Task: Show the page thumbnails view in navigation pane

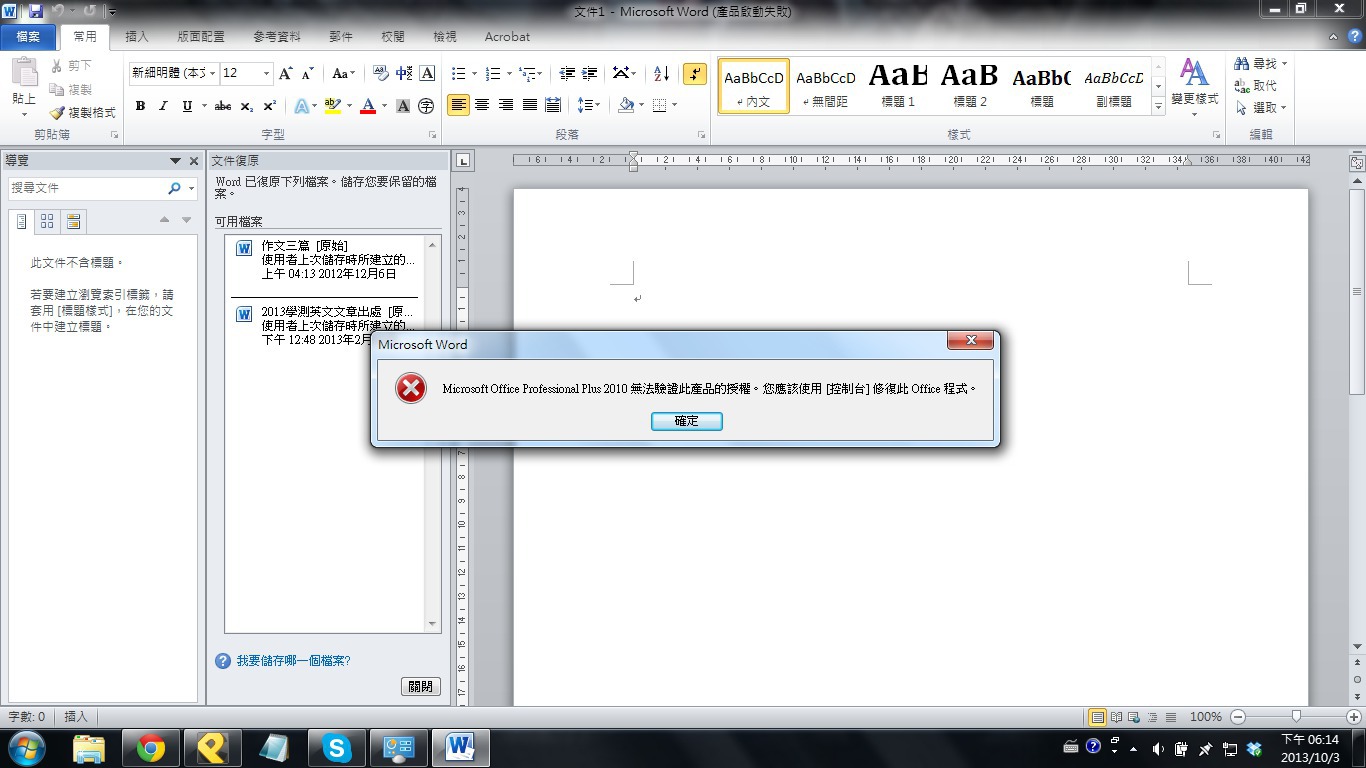Action: pos(47,221)
